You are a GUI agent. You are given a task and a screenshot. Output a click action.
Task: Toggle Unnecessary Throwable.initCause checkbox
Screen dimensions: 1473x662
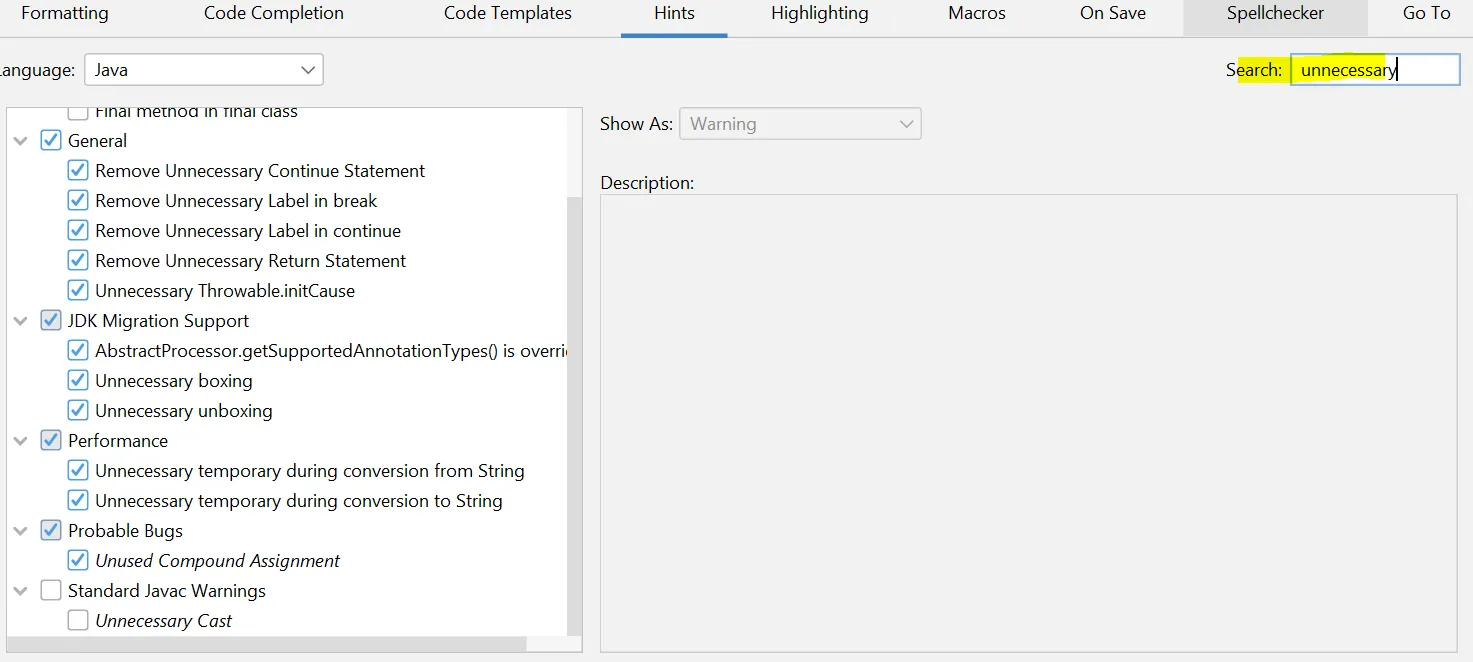[78, 291]
